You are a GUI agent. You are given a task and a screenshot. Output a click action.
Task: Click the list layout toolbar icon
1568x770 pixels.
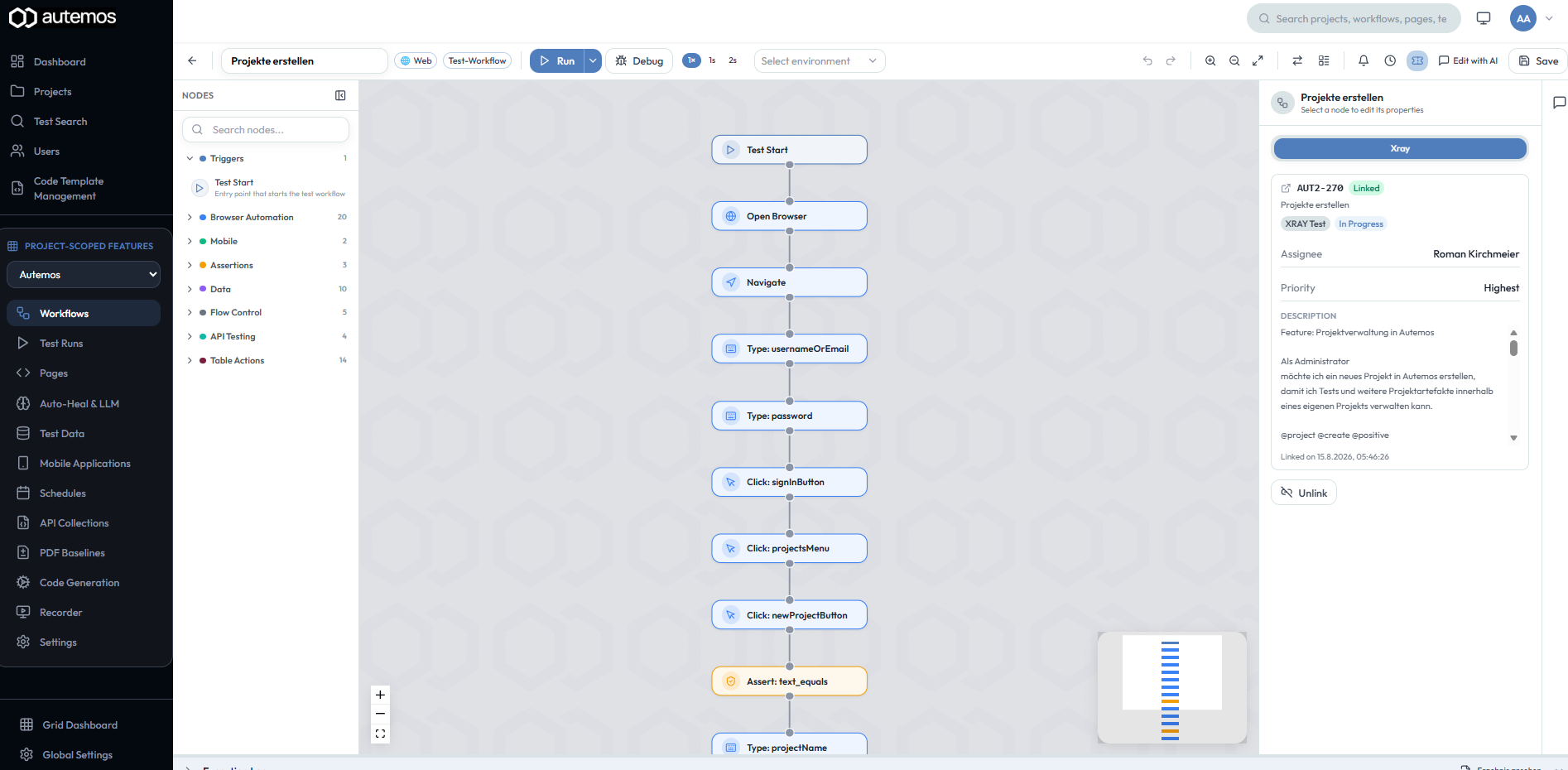pos(1324,60)
